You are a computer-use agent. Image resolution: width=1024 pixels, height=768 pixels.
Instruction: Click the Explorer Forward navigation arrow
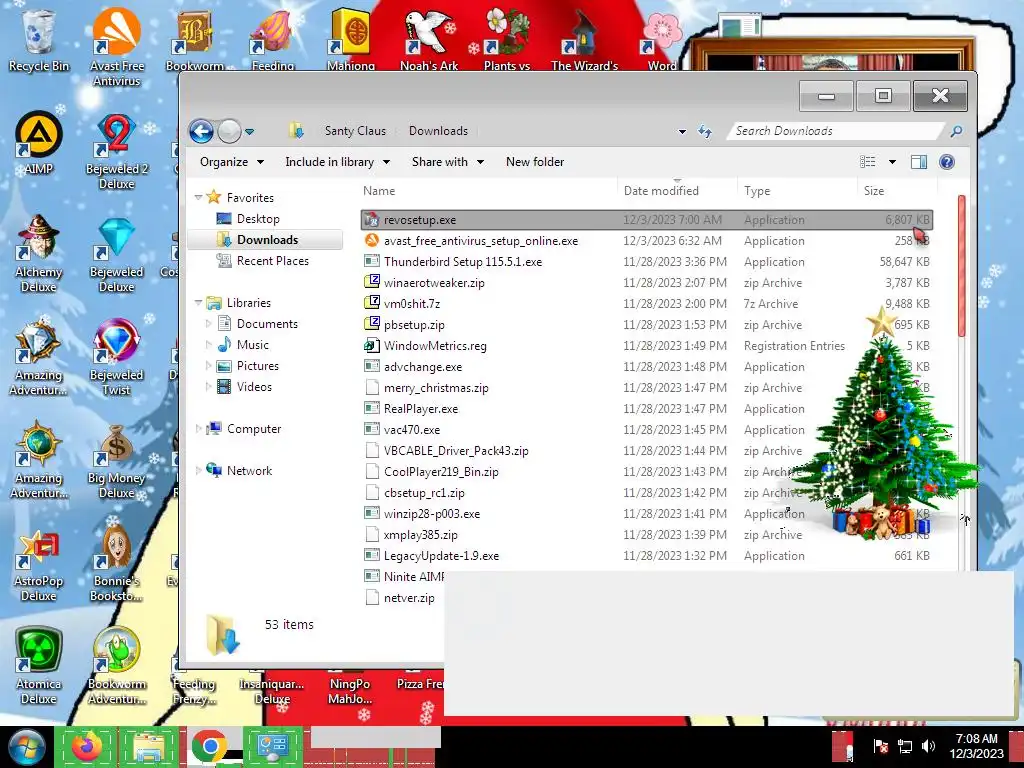coord(229,131)
